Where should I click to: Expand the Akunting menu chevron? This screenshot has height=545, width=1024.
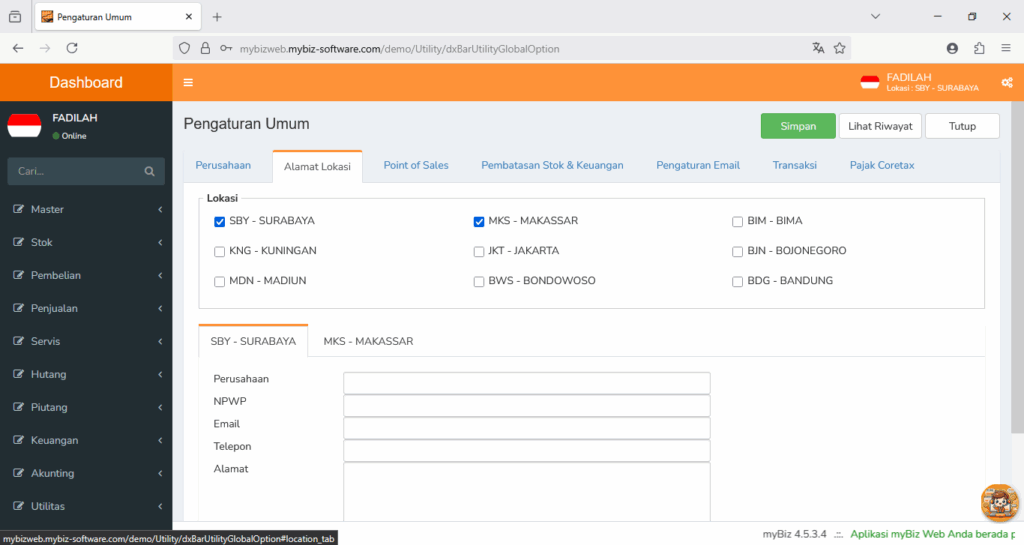[x=160, y=473]
